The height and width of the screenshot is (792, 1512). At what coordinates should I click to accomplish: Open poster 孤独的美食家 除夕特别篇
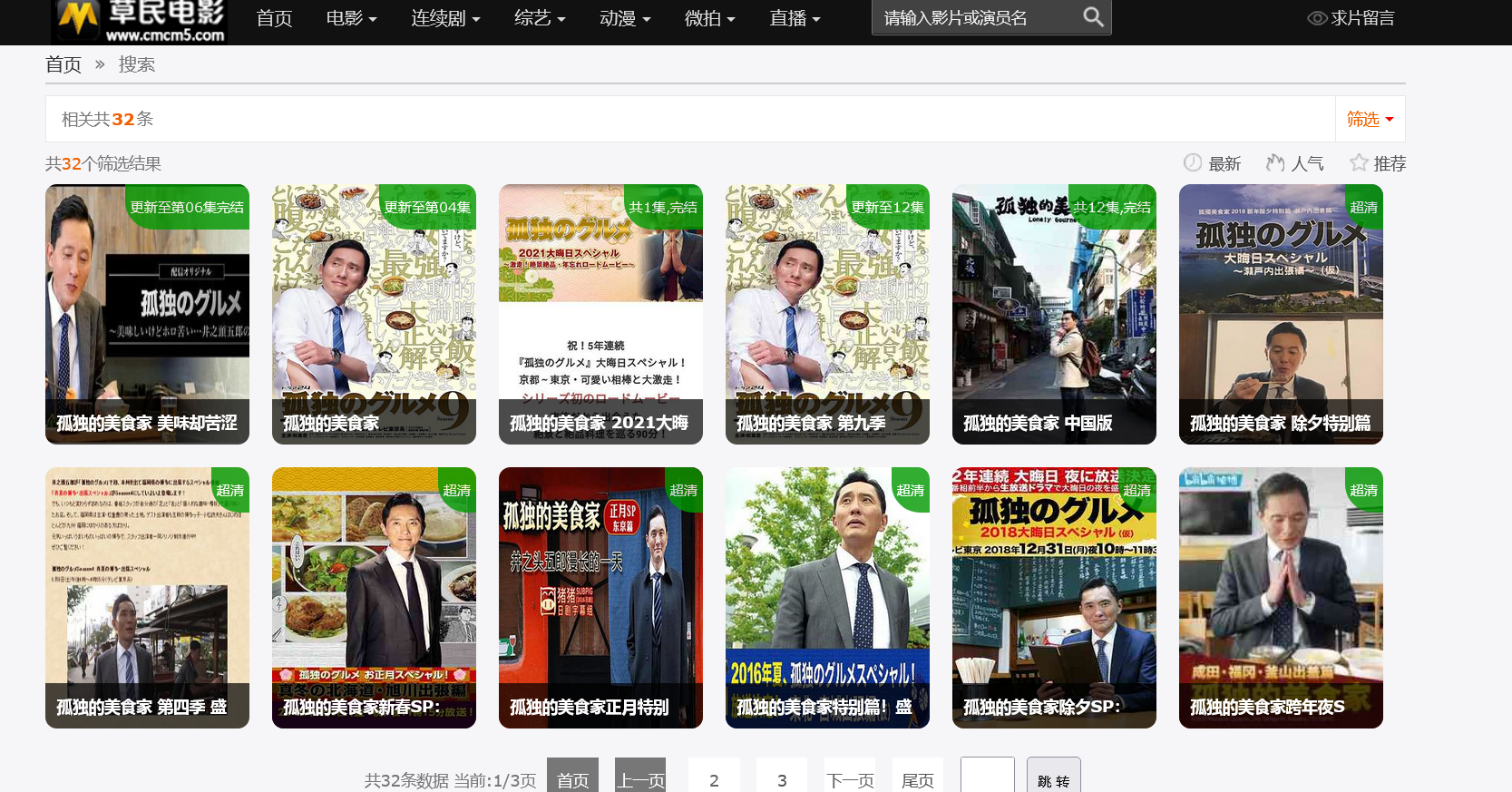pyautogui.click(x=1281, y=314)
